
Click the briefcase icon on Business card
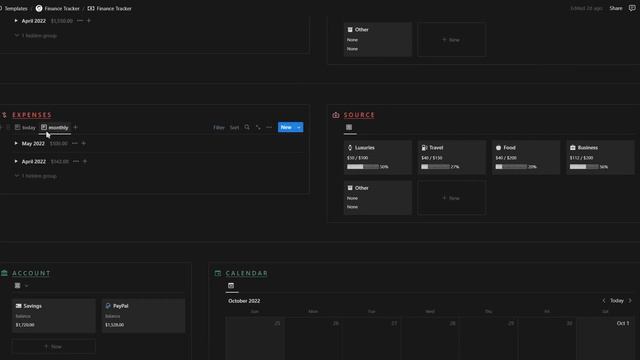coord(573,148)
